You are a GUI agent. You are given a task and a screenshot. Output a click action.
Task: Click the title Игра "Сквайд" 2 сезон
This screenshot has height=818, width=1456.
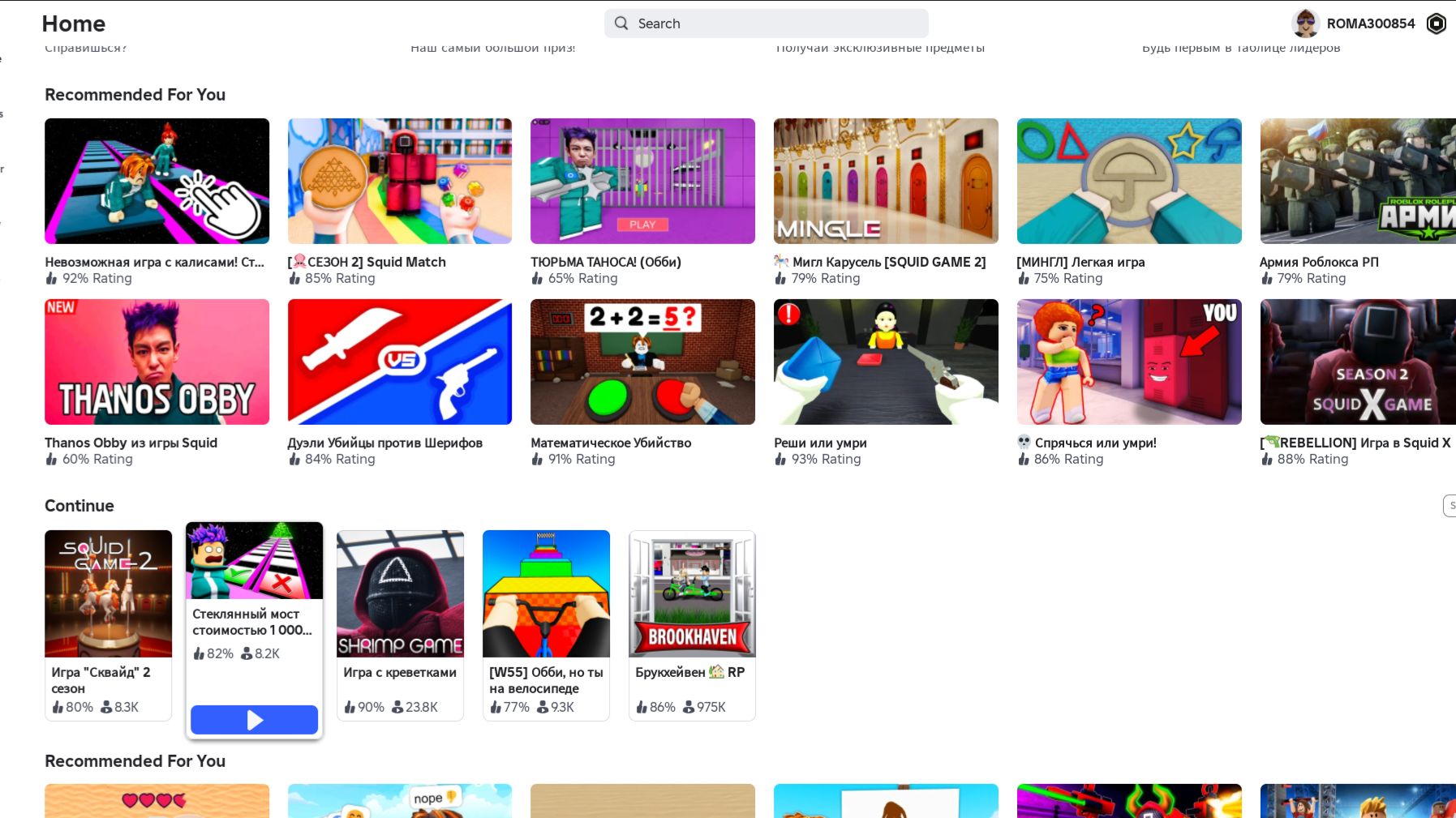[101, 680]
